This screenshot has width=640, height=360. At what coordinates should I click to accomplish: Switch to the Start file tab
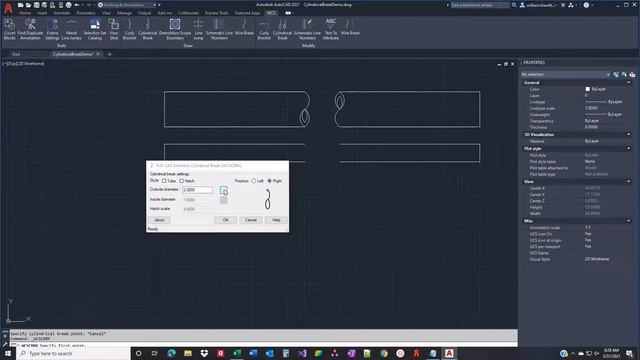pos(16,54)
